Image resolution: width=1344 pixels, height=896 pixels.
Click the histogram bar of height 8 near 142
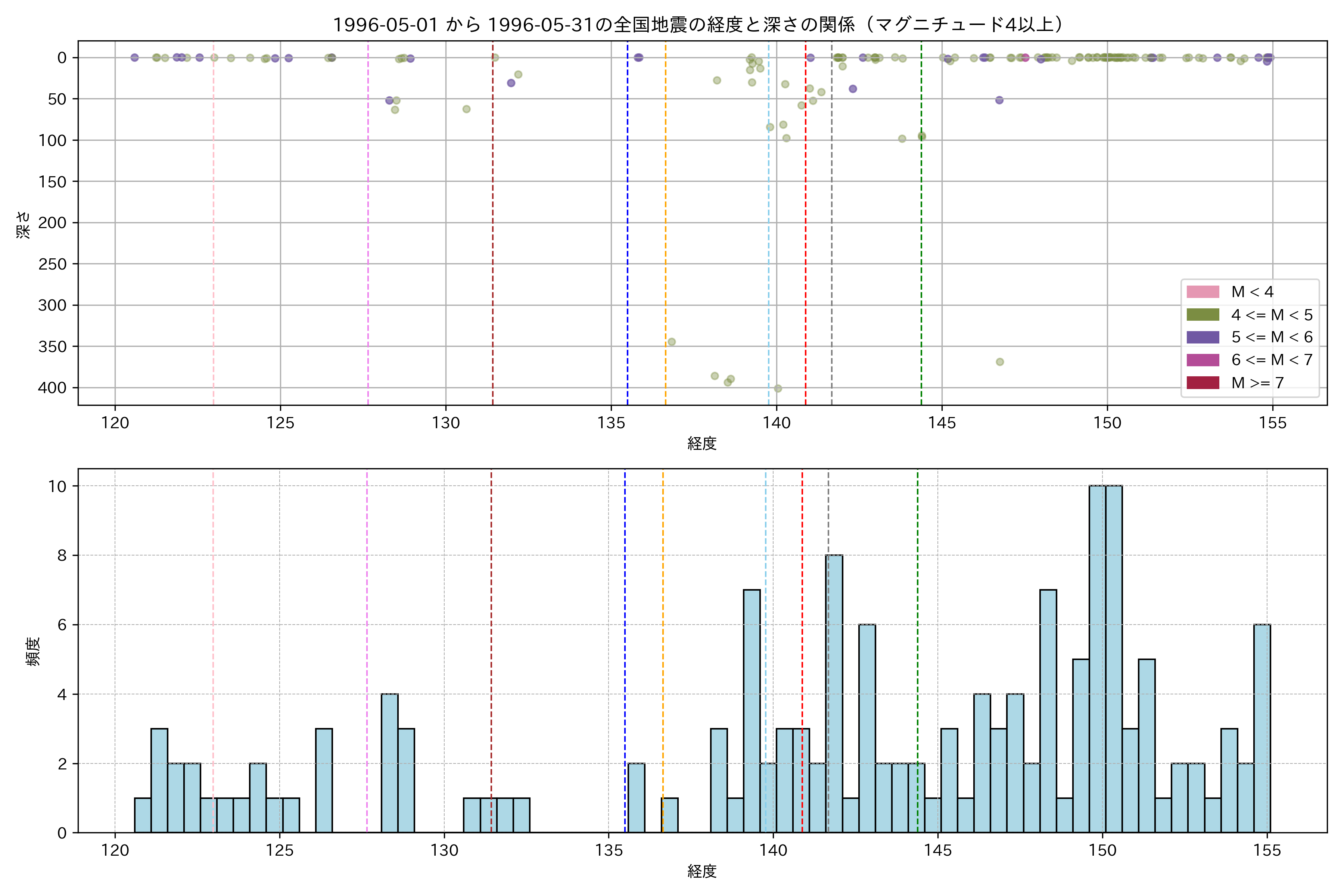point(834,694)
